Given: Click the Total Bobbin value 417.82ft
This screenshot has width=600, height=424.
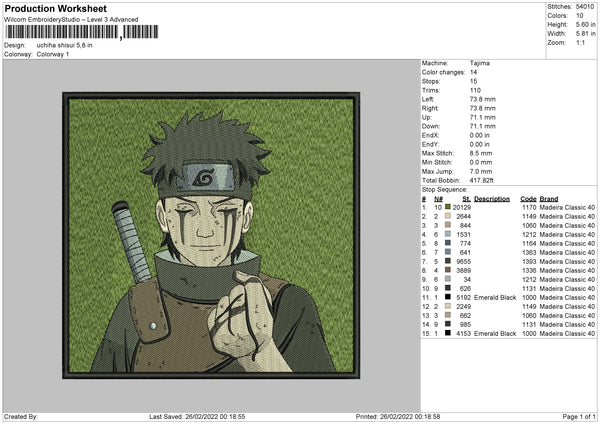Looking at the screenshot, I should point(481,180).
